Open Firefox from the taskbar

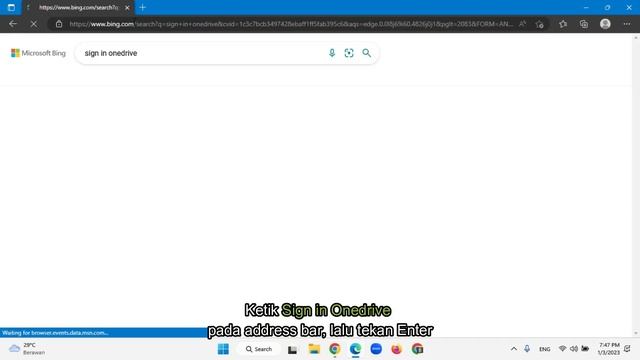pos(396,349)
